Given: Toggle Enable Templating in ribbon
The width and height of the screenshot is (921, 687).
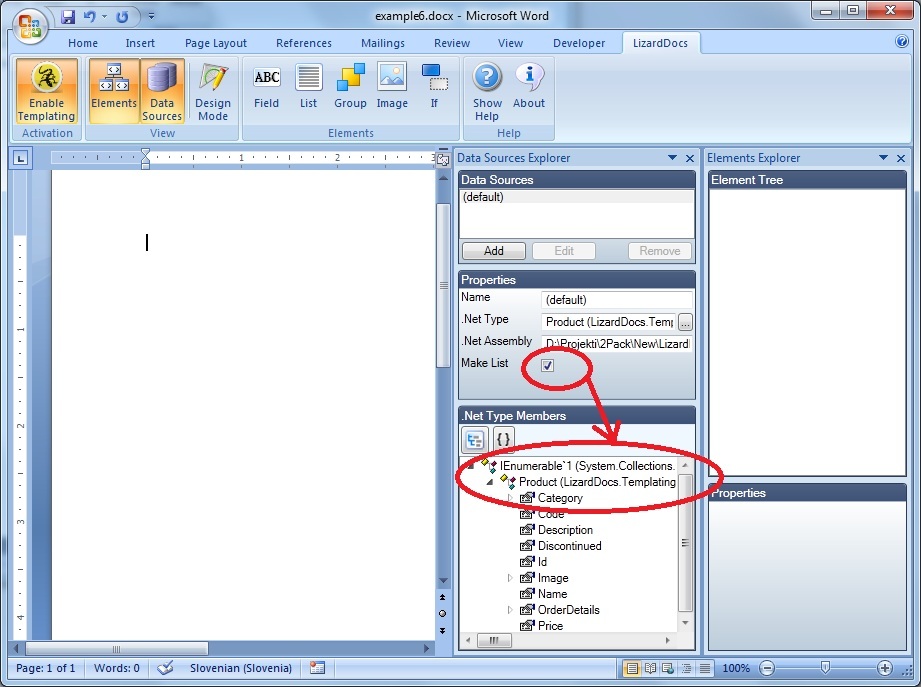Looking at the screenshot, I should coord(46,92).
